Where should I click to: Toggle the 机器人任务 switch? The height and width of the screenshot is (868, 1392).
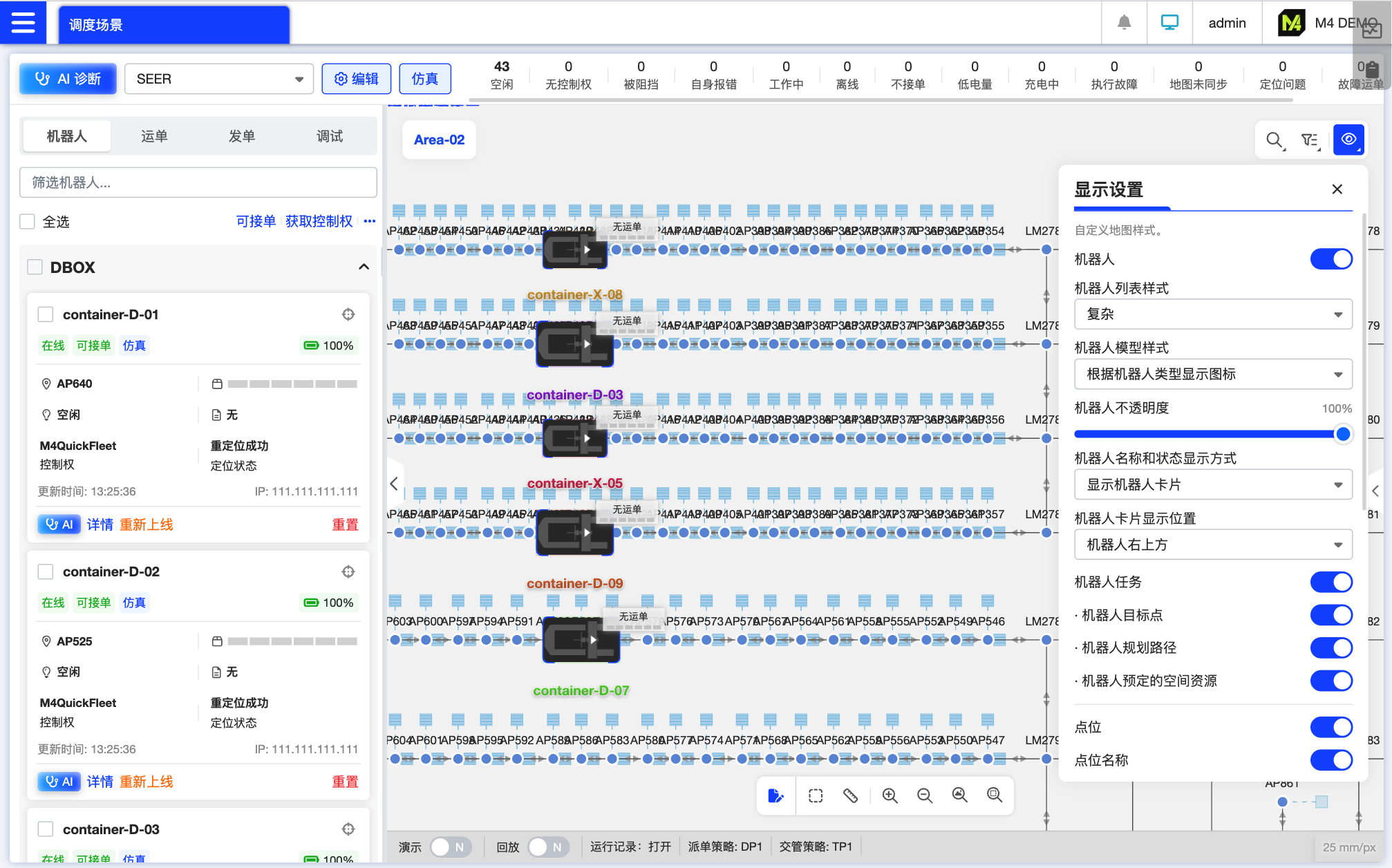1330,582
